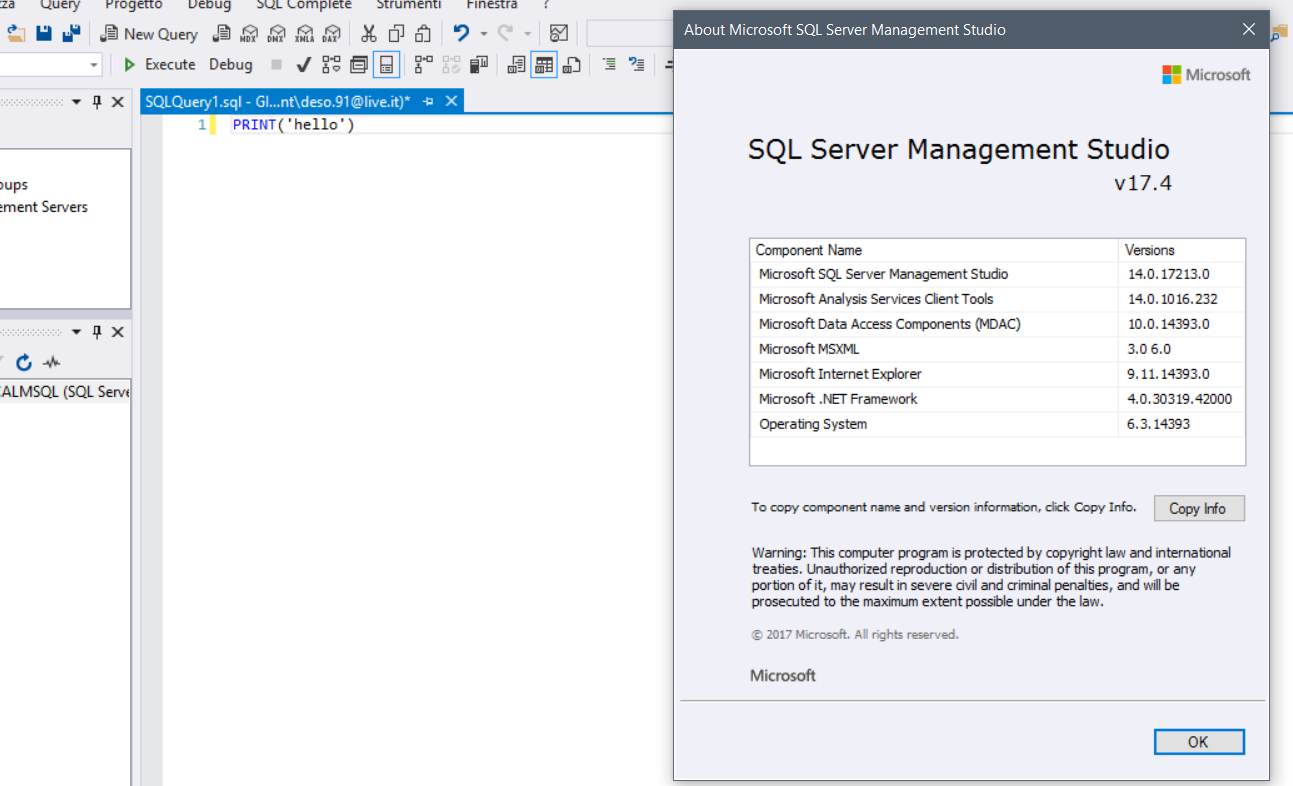Start an Analysis Services MDX query

[x=249, y=33]
